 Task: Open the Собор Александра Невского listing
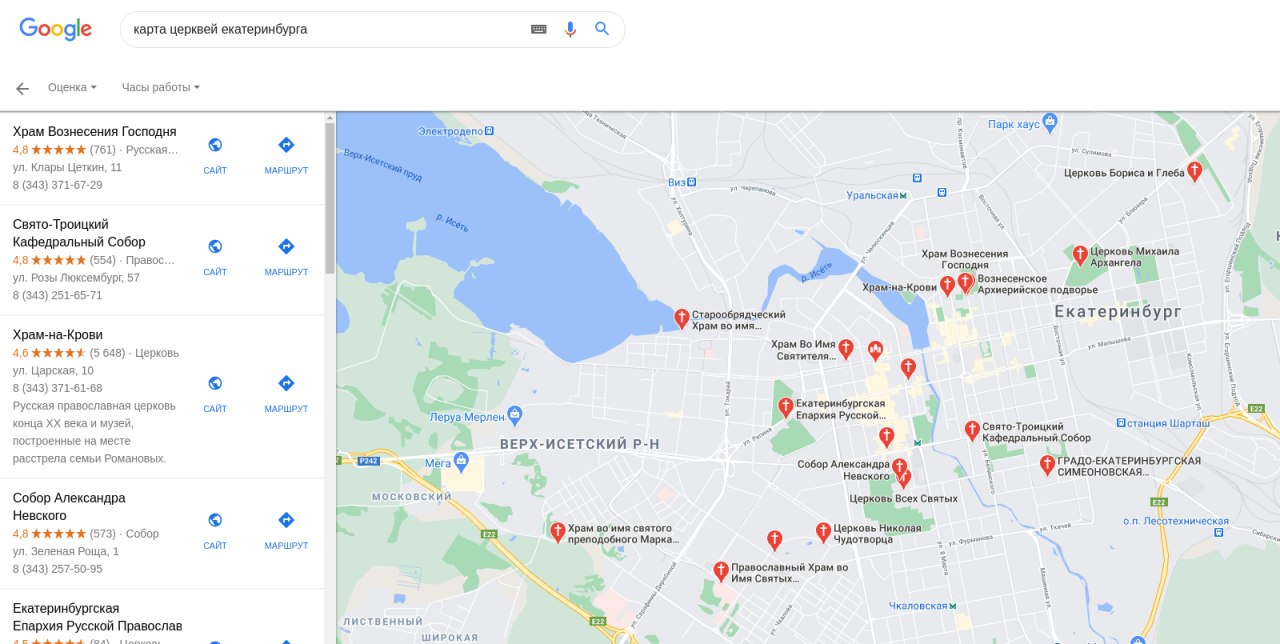click(x=69, y=506)
